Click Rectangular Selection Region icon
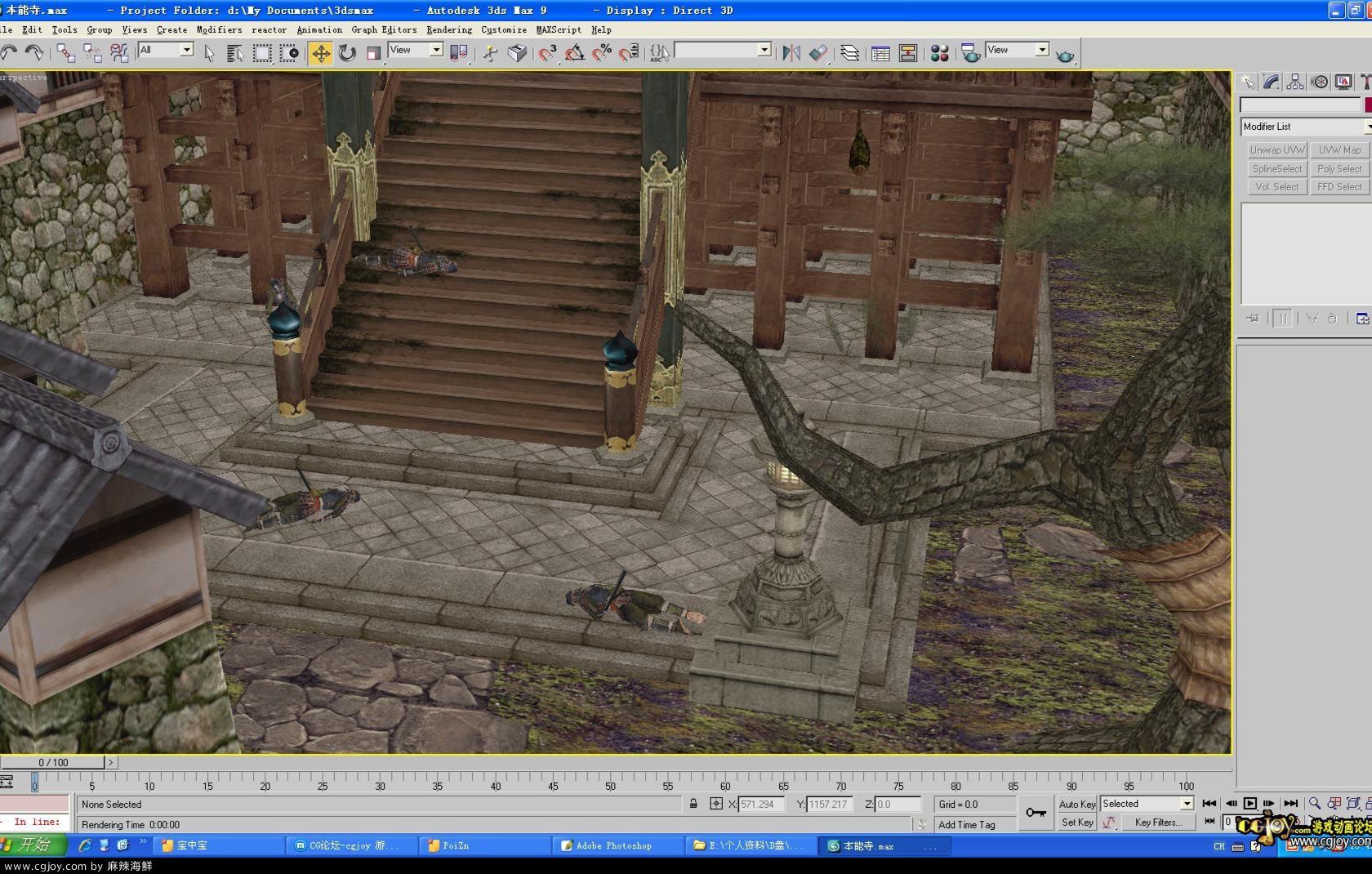 262,53
